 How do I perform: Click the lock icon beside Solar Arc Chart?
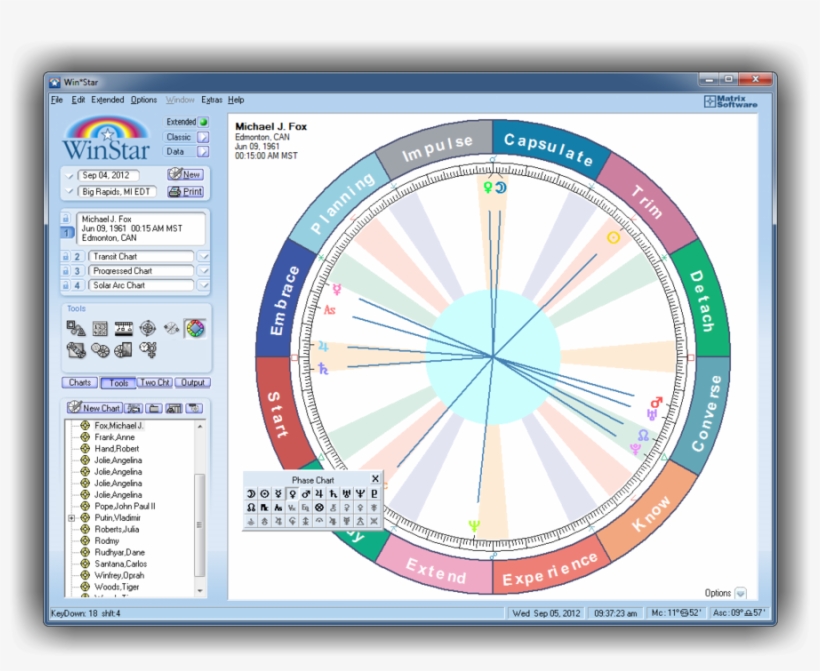pyautogui.click(x=66, y=285)
